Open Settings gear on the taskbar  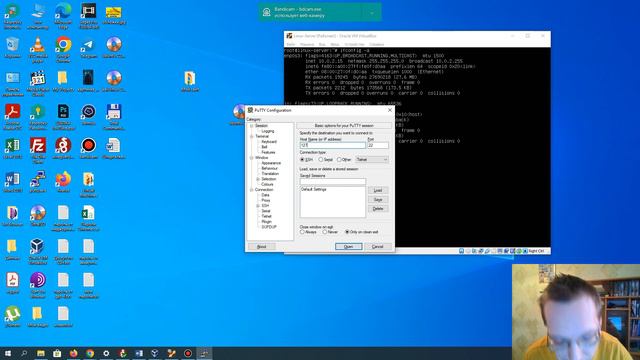[x=106, y=353]
